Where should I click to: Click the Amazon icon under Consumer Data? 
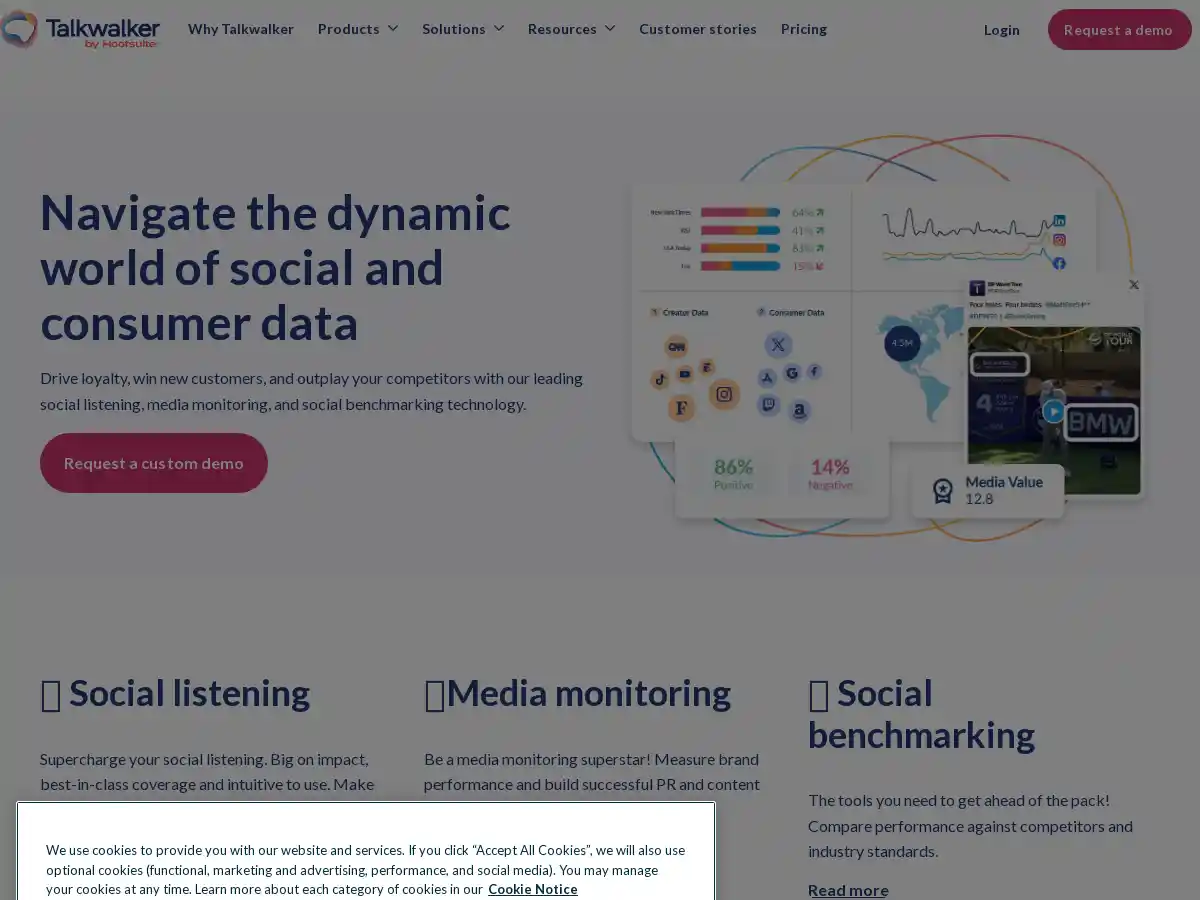[x=799, y=410]
